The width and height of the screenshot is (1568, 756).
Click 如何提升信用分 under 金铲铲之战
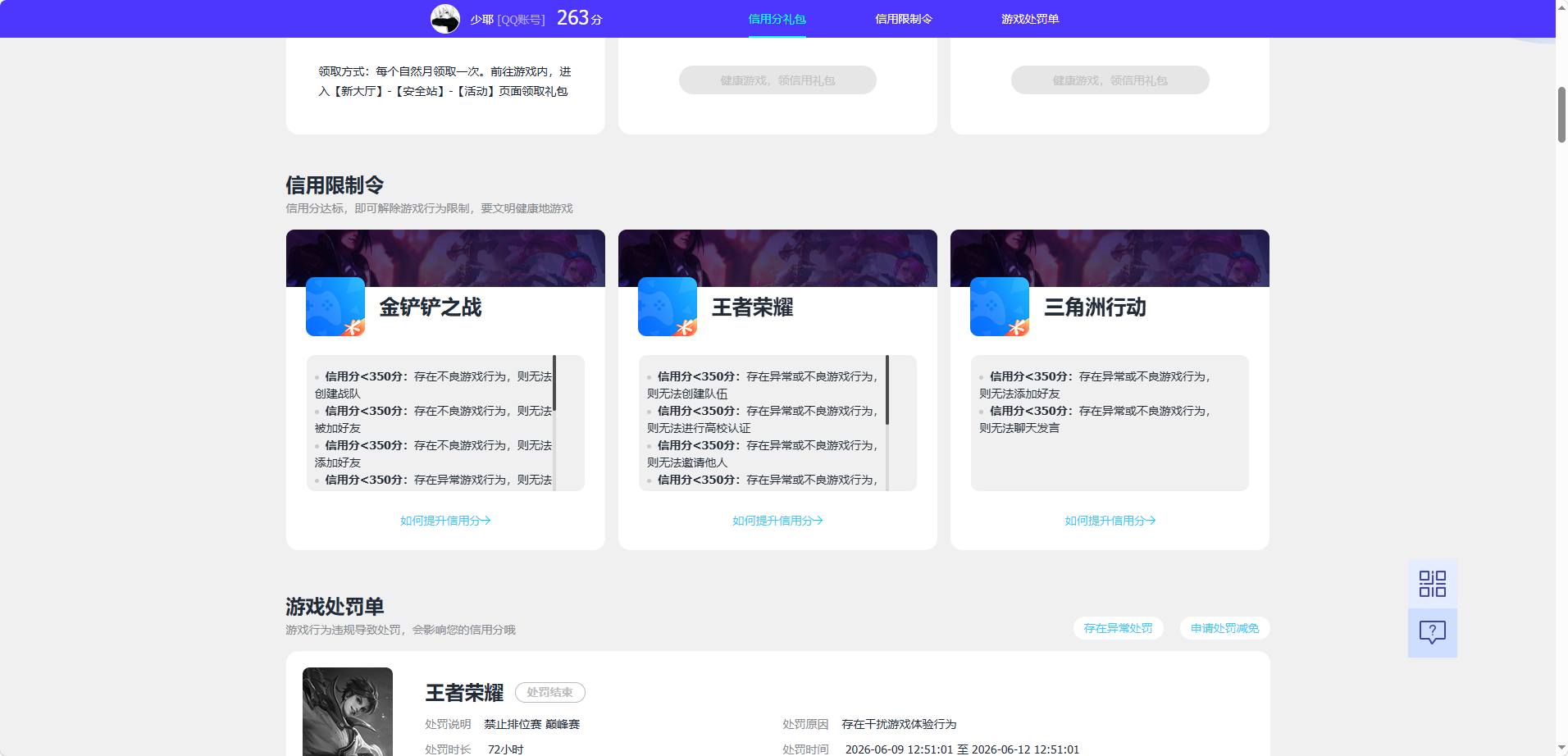click(x=445, y=521)
